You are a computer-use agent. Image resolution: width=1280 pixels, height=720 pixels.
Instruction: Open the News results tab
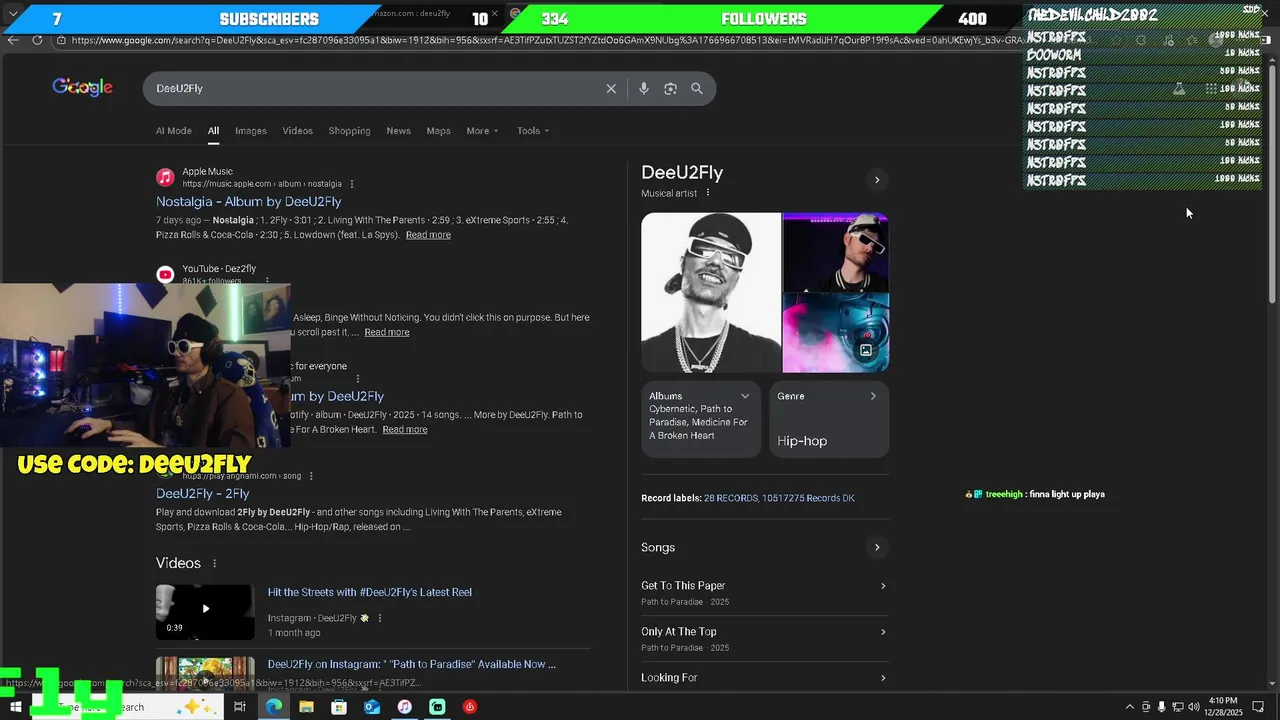coord(398,131)
